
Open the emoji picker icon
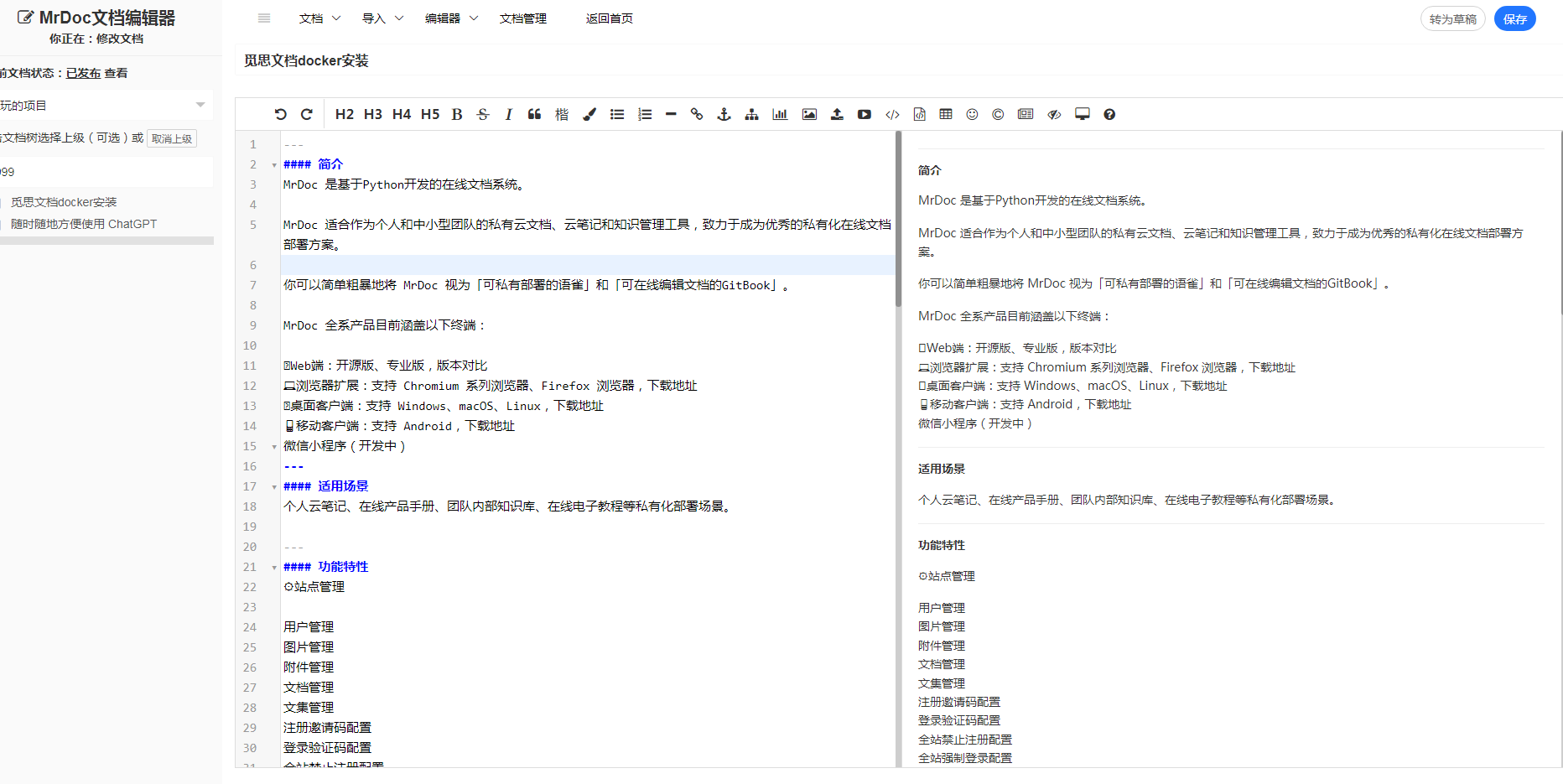972,114
